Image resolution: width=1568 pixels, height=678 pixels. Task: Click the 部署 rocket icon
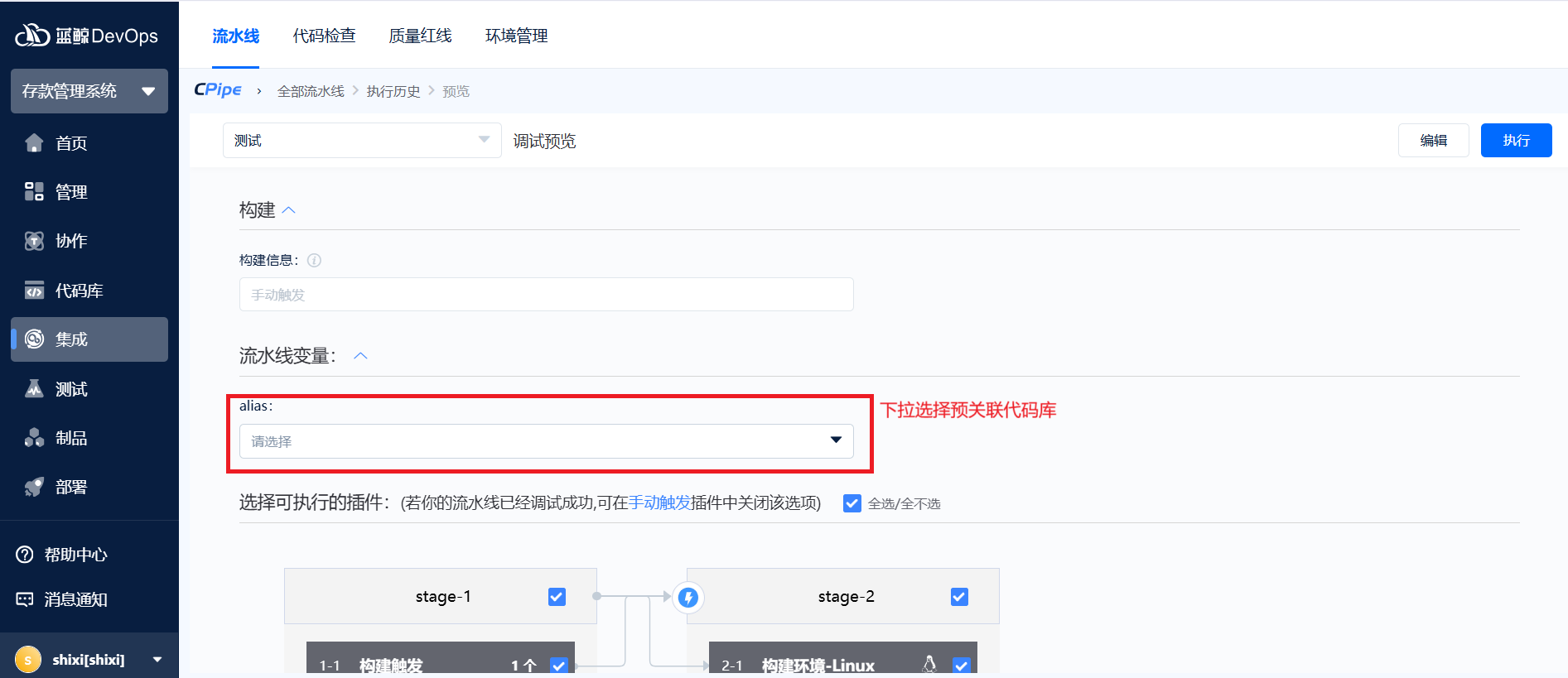tap(34, 487)
